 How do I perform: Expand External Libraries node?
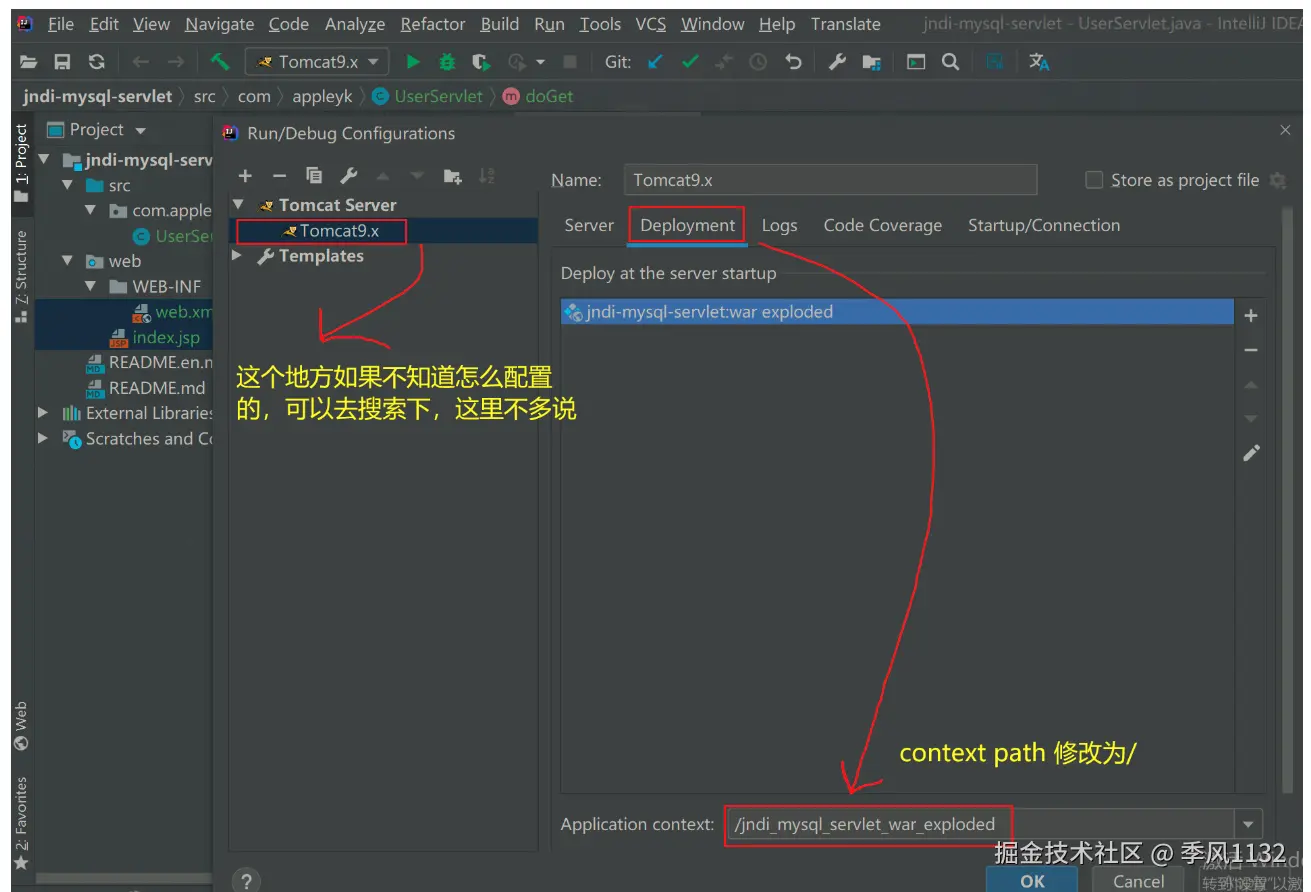43,412
